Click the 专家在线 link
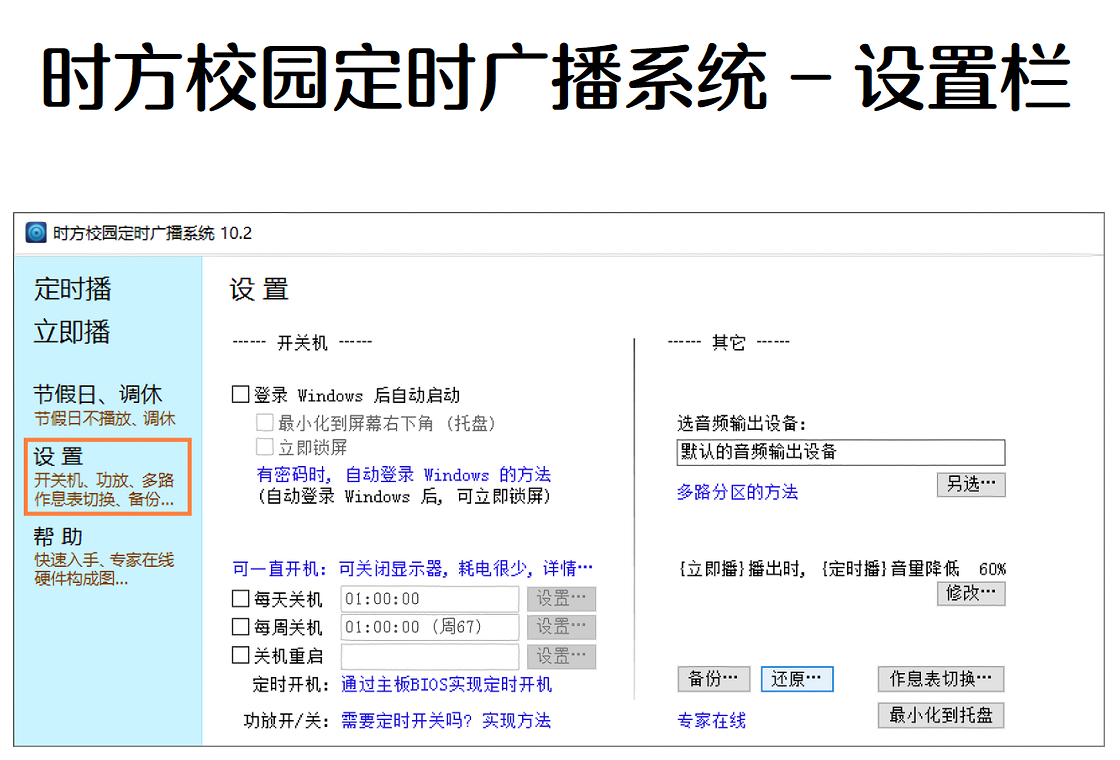The height and width of the screenshot is (760, 1120). 711,721
